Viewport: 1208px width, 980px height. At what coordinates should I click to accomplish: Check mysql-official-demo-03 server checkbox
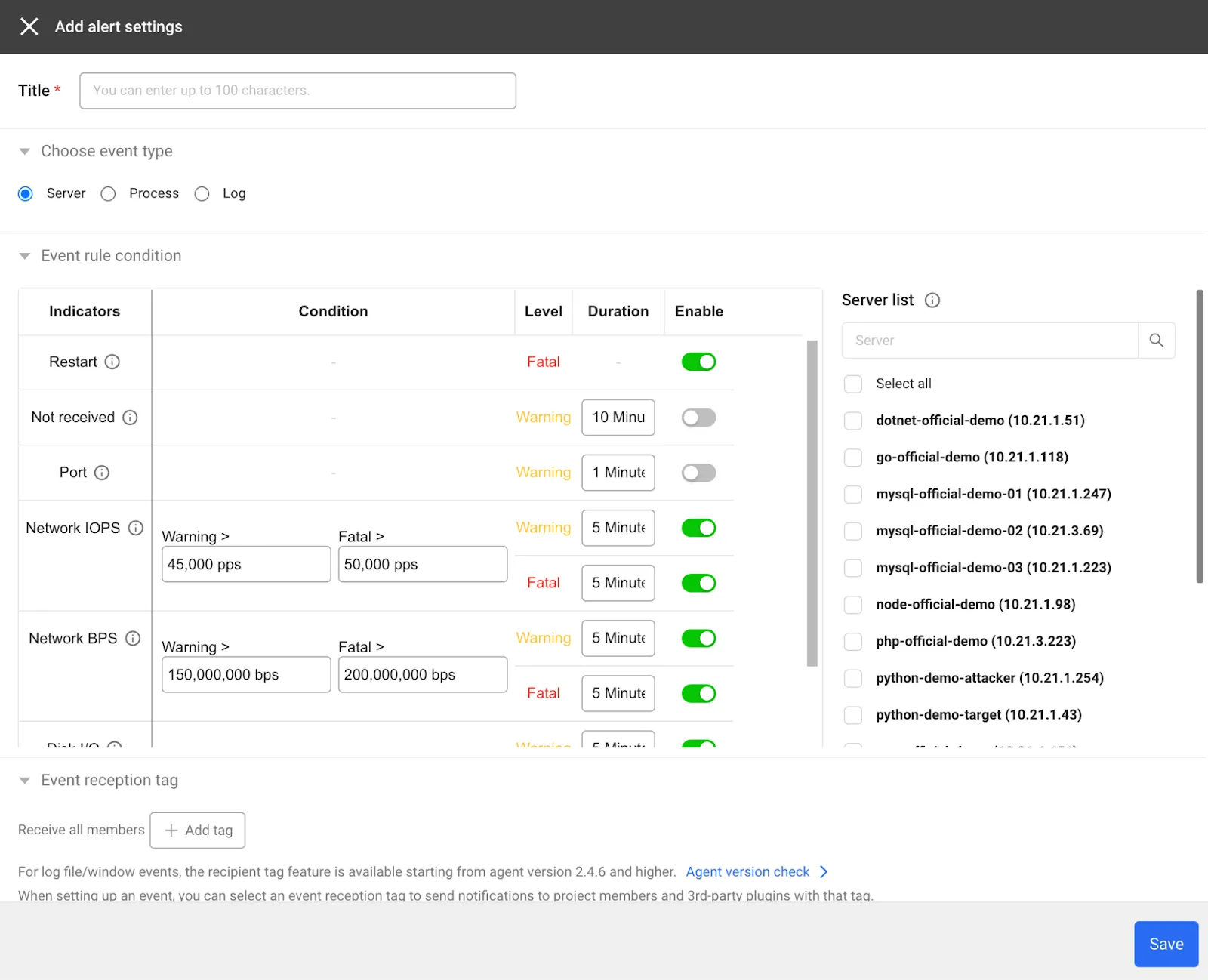pyautogui.click(x=853, y=568)
